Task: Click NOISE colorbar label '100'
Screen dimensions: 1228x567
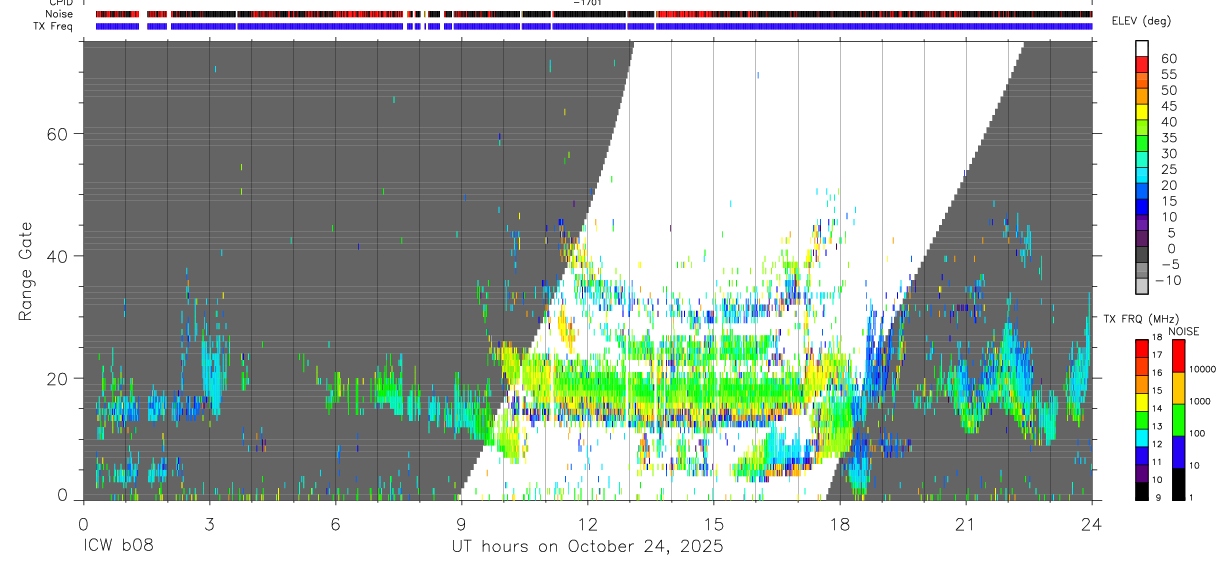Action: [1197, 433]
